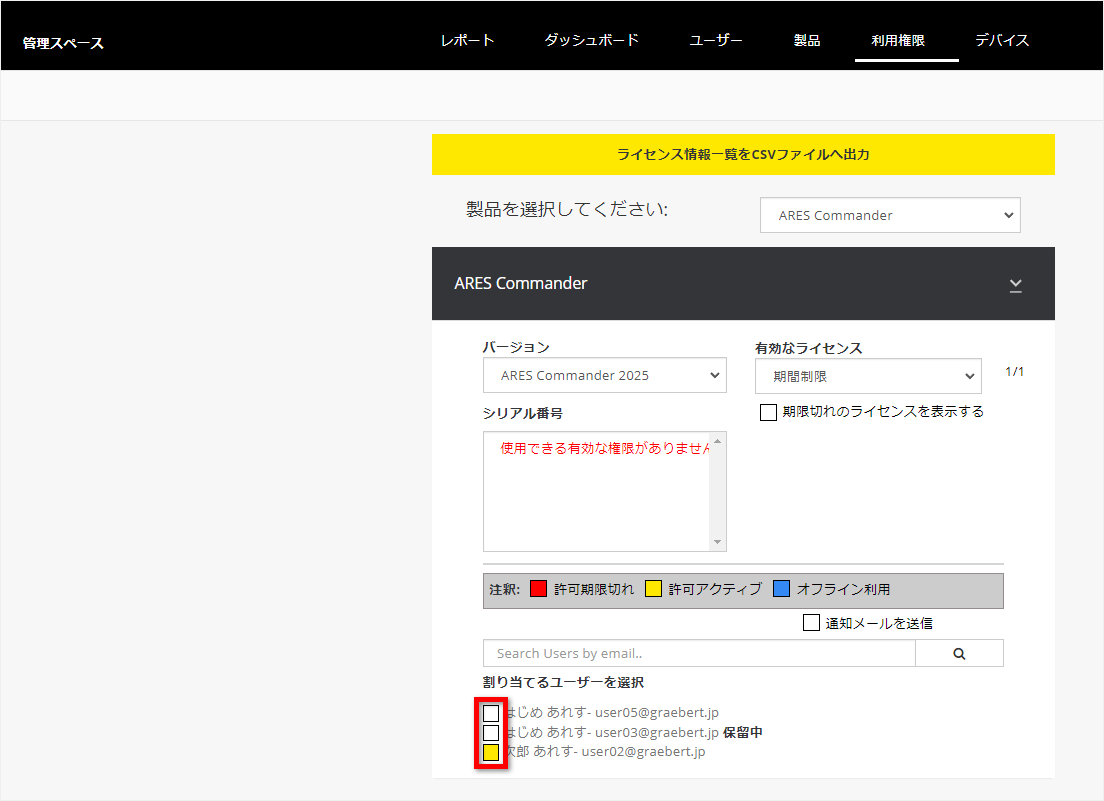Collapse the ARES Commander section
1104x801 pixels.
1015,284
